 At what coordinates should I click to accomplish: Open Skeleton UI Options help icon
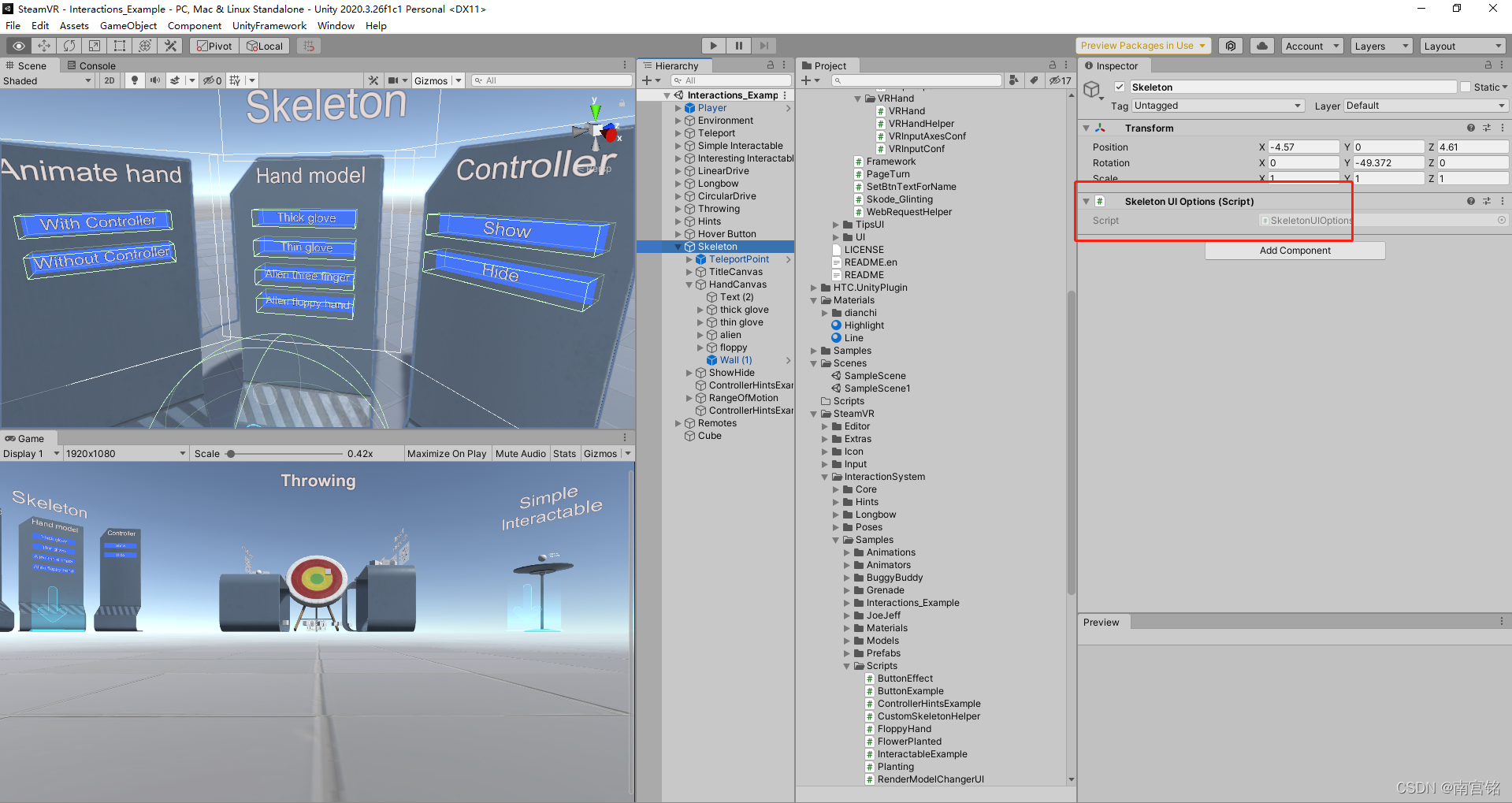click(1471, 201)
